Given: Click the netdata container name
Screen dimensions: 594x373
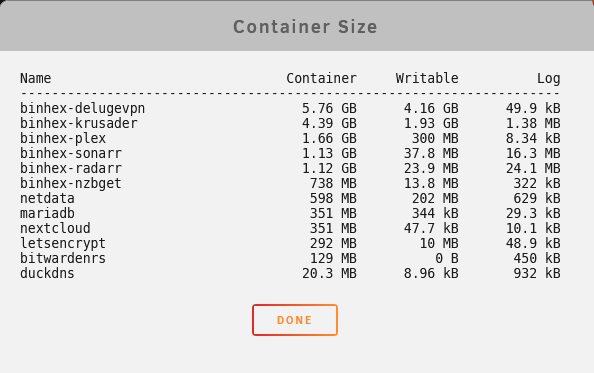Looking at the screenshot, I should pos(47,198).
